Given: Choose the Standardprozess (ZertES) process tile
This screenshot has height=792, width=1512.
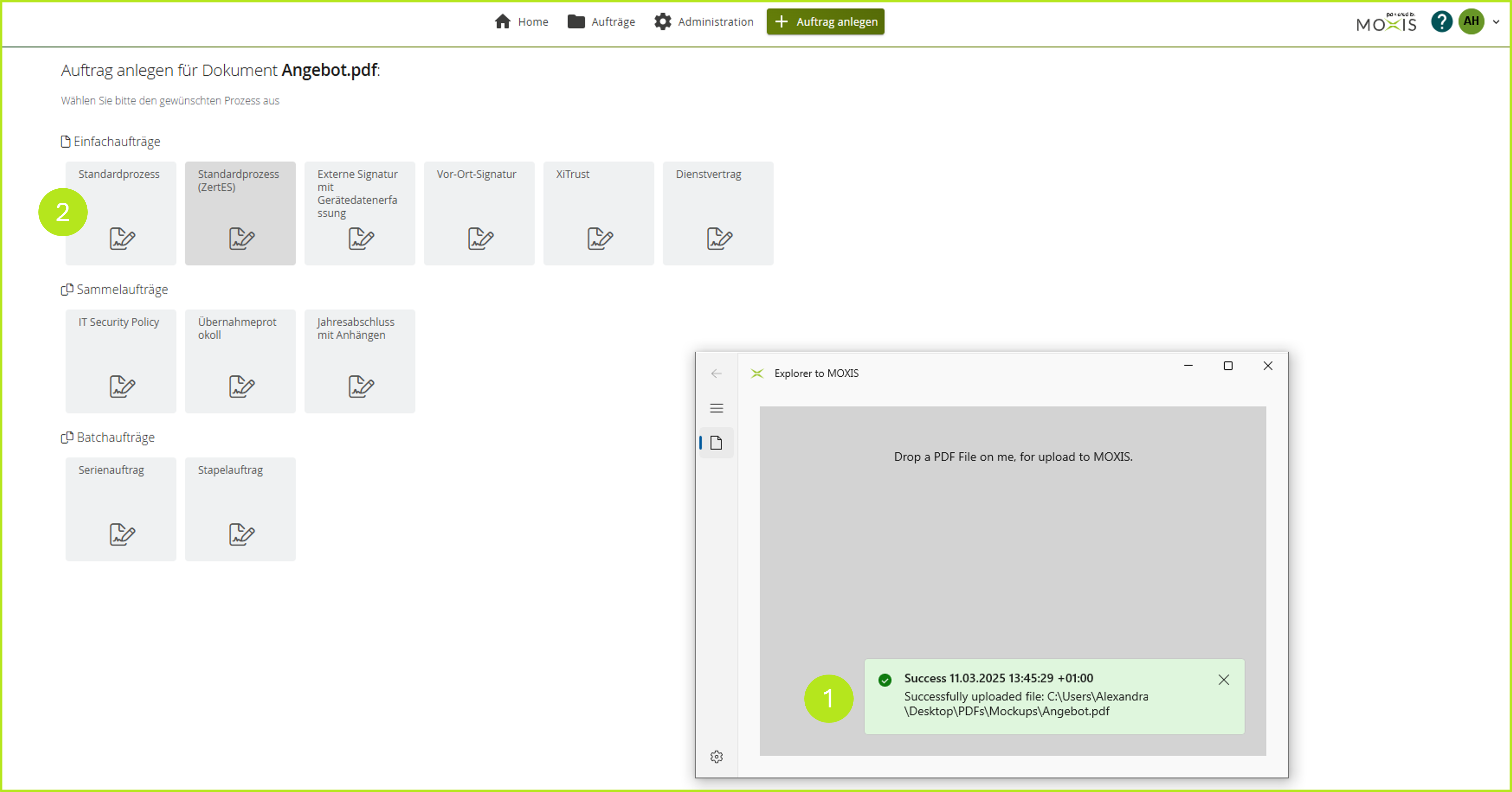Looking at the screenshot, I should 240,213.
